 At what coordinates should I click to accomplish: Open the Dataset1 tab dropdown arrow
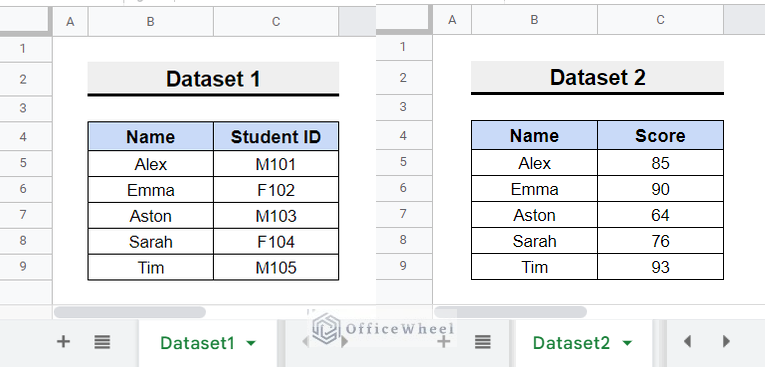point(251,343)
